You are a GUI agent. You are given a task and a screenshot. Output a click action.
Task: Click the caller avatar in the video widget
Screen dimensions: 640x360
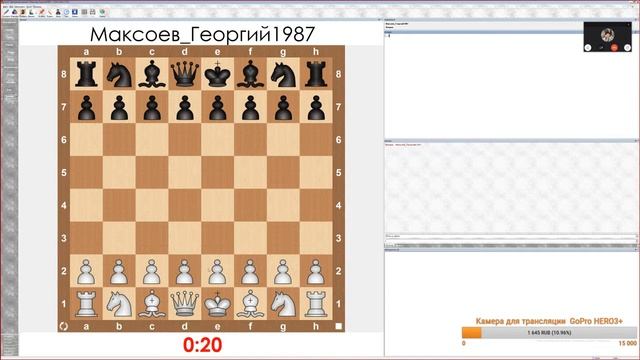tap(607, 35)
